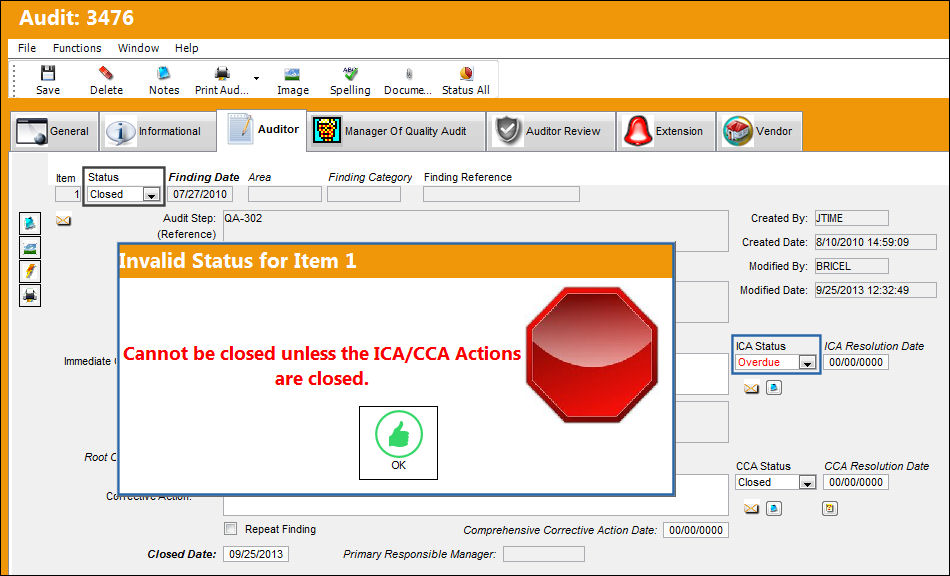Click the Comprehensive Corrective Action Date field
The image size is (950, 576).
(x=696, y=530)
